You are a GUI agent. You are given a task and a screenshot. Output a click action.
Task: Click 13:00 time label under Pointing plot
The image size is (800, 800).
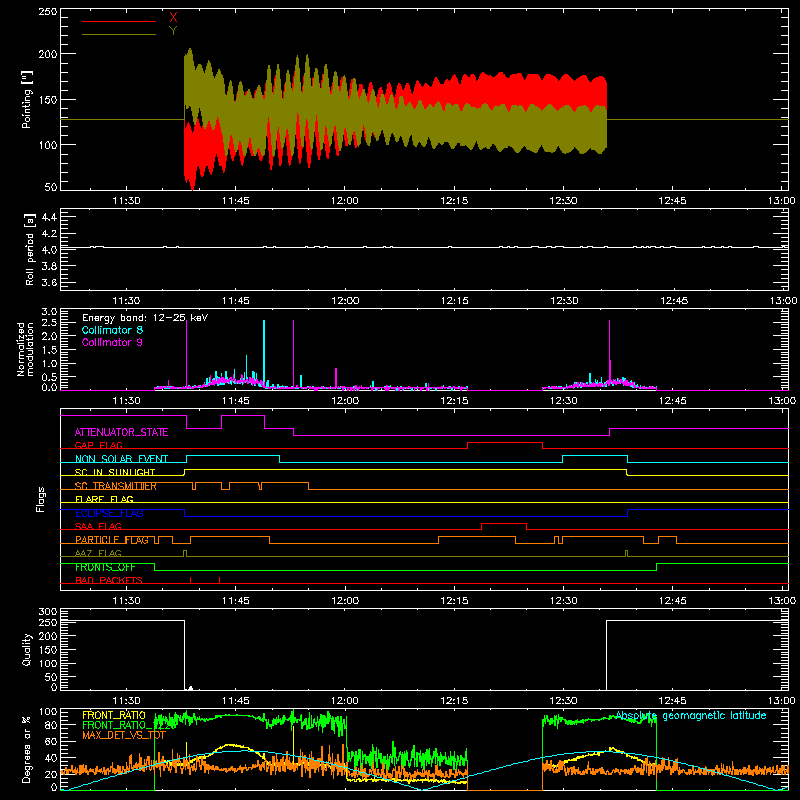[x=782, y=201]
